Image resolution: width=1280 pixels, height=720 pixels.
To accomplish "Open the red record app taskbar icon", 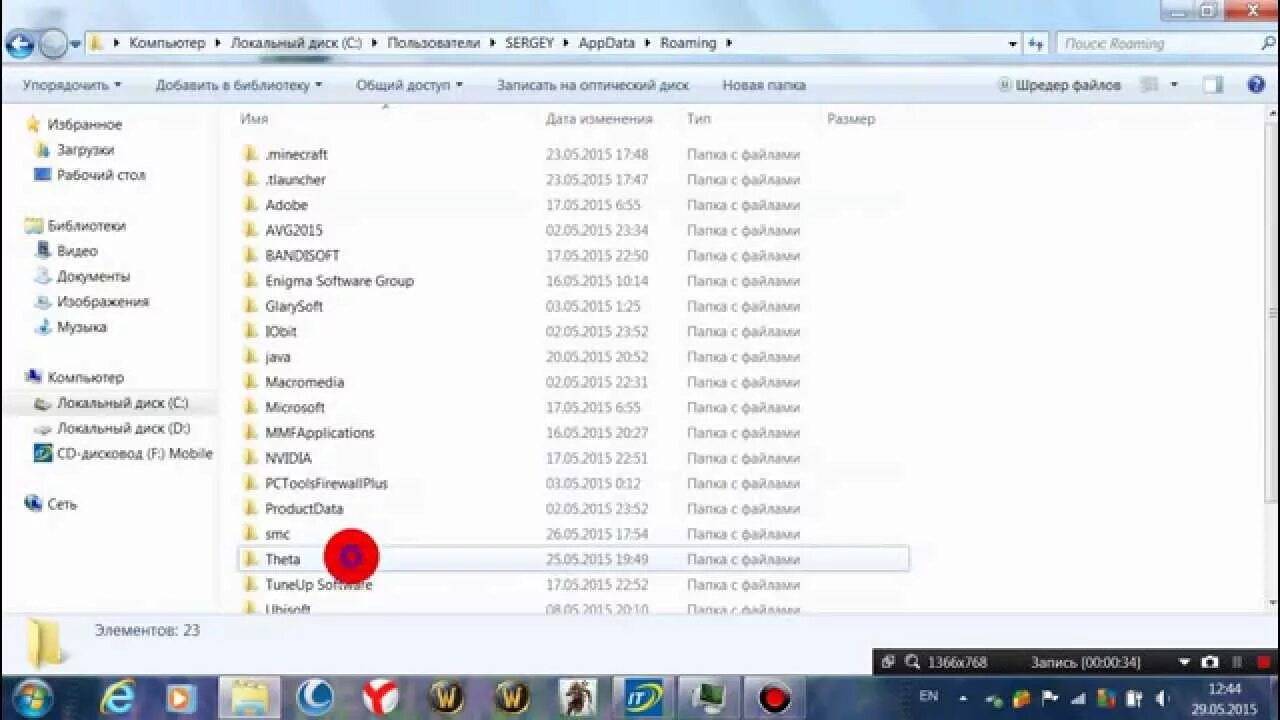I will [x=773, y=697].
